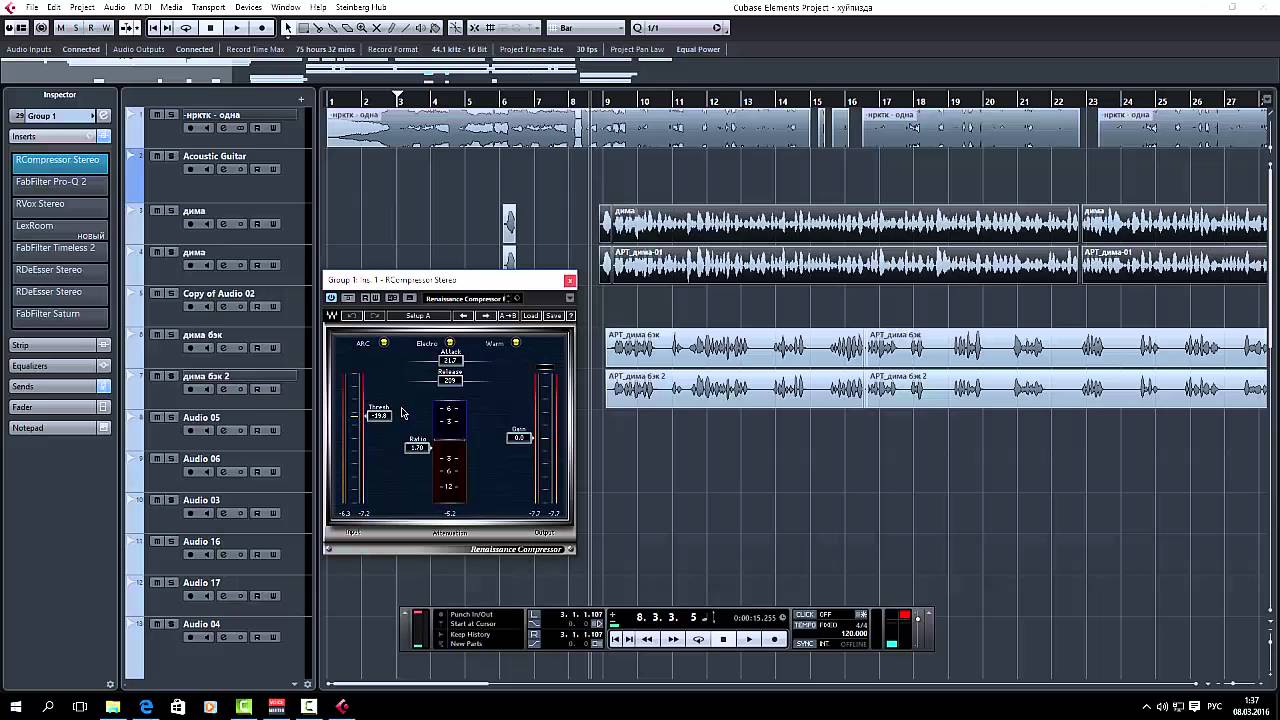Mute the Acoustic Guitar track

pos(157,156)
